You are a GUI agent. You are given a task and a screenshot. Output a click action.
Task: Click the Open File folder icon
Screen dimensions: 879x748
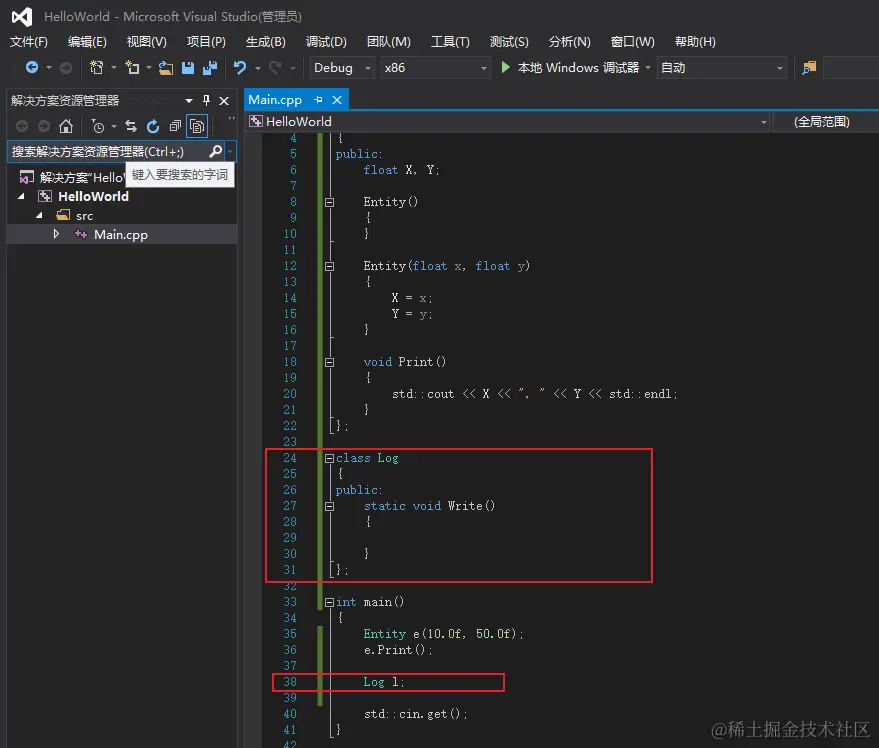[x=166, y=68]
